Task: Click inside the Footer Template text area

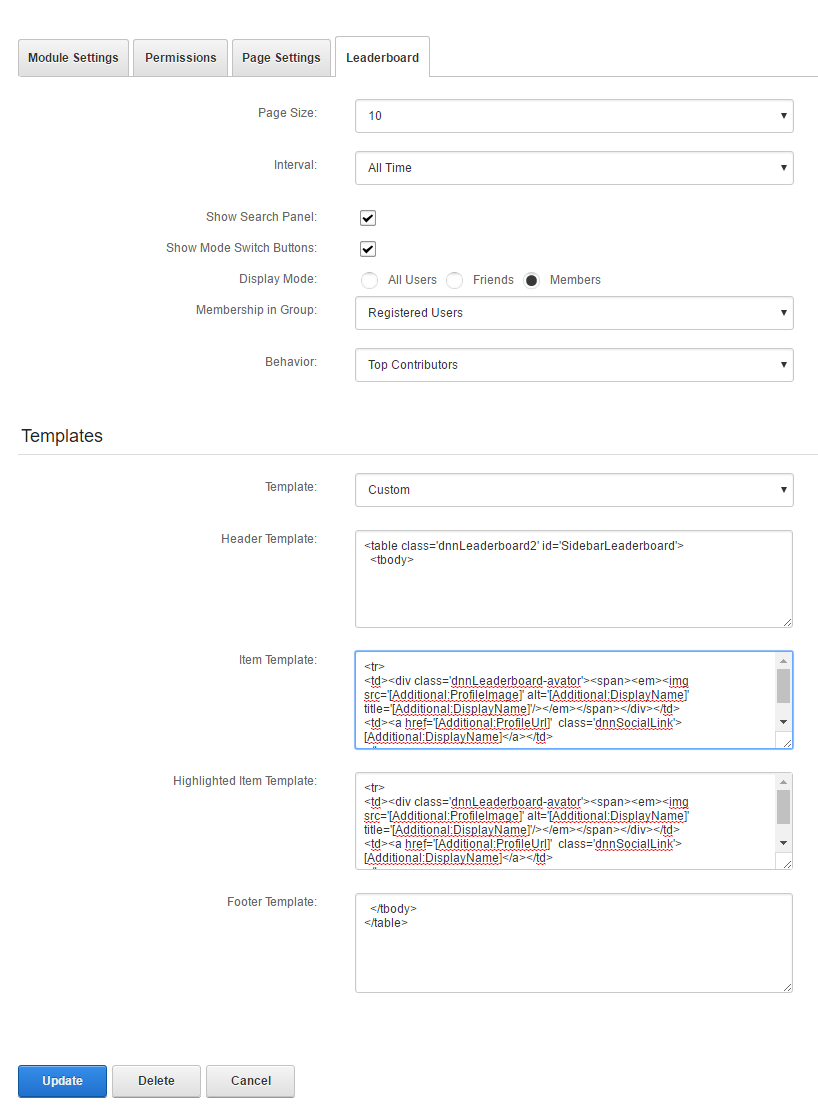Action: pos(574,955)
